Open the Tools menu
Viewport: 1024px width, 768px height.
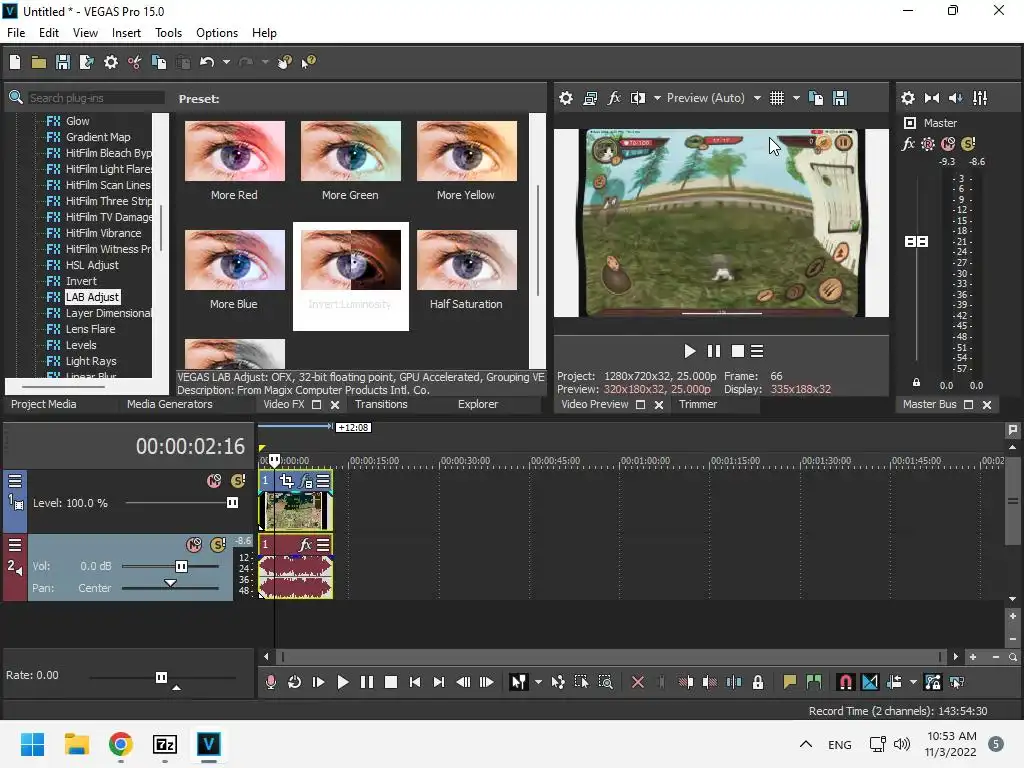(168, 33)
